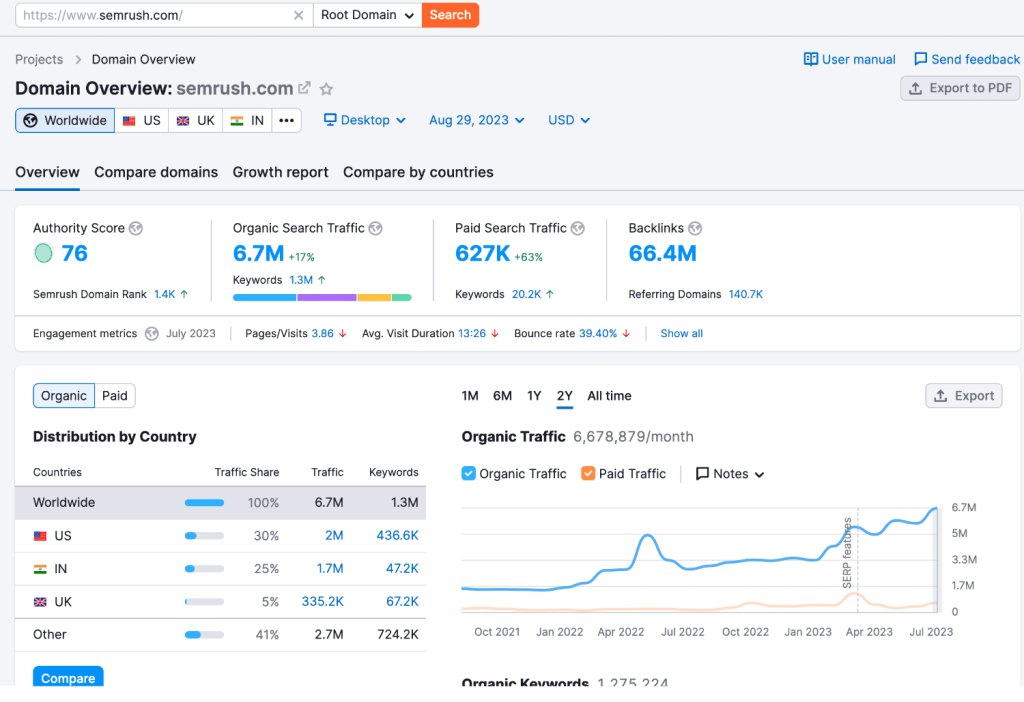Click the US flag in country table
The width and height of the screenshot is (1024, 702).
(x=40, y=536)
